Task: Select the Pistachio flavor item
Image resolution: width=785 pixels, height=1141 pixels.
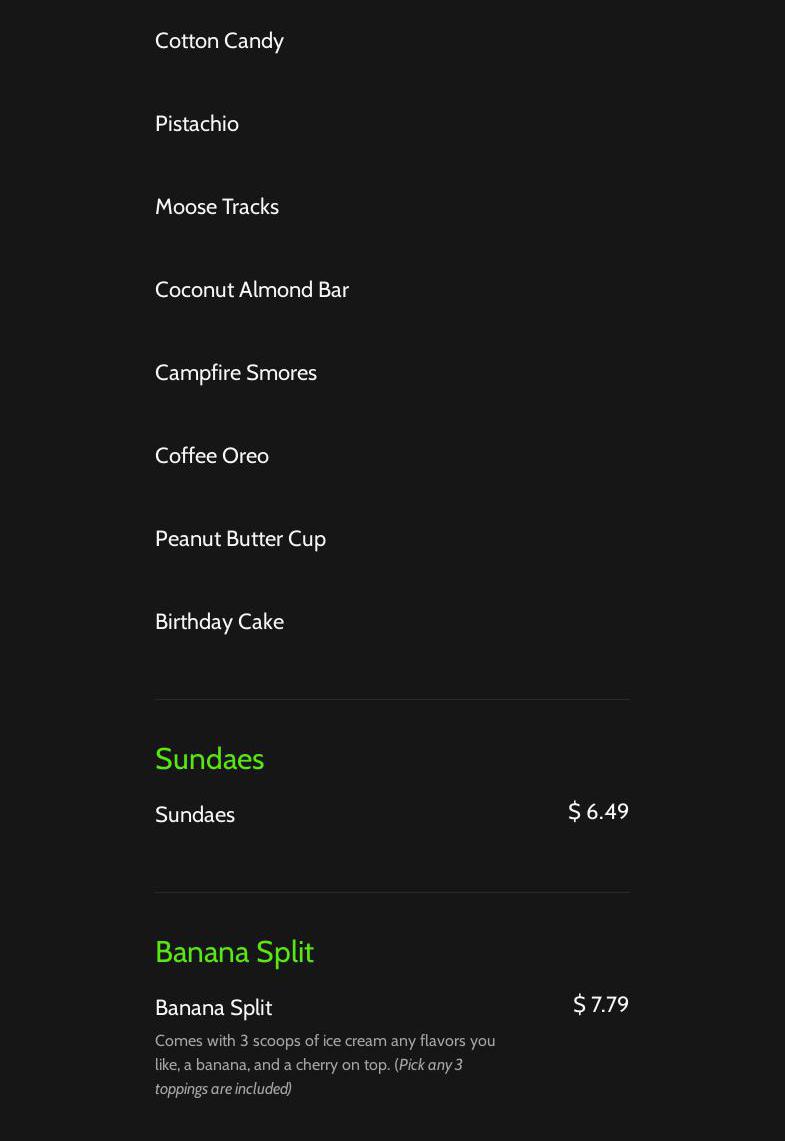Action: coord(196,124)
